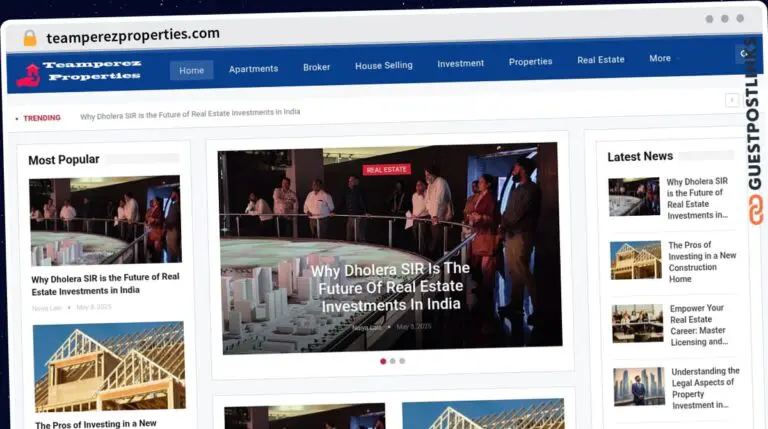Click the trending ticker arrow button

(732, 100)
